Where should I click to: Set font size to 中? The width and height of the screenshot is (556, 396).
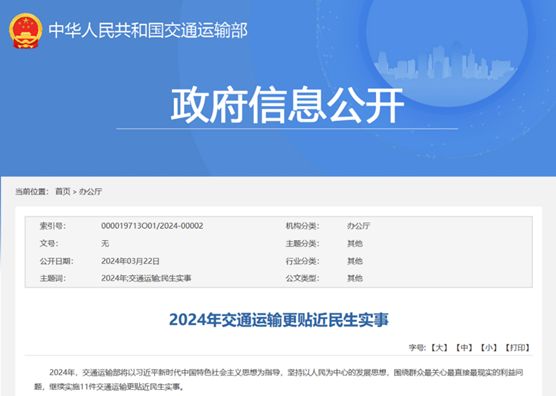[464, 348]
